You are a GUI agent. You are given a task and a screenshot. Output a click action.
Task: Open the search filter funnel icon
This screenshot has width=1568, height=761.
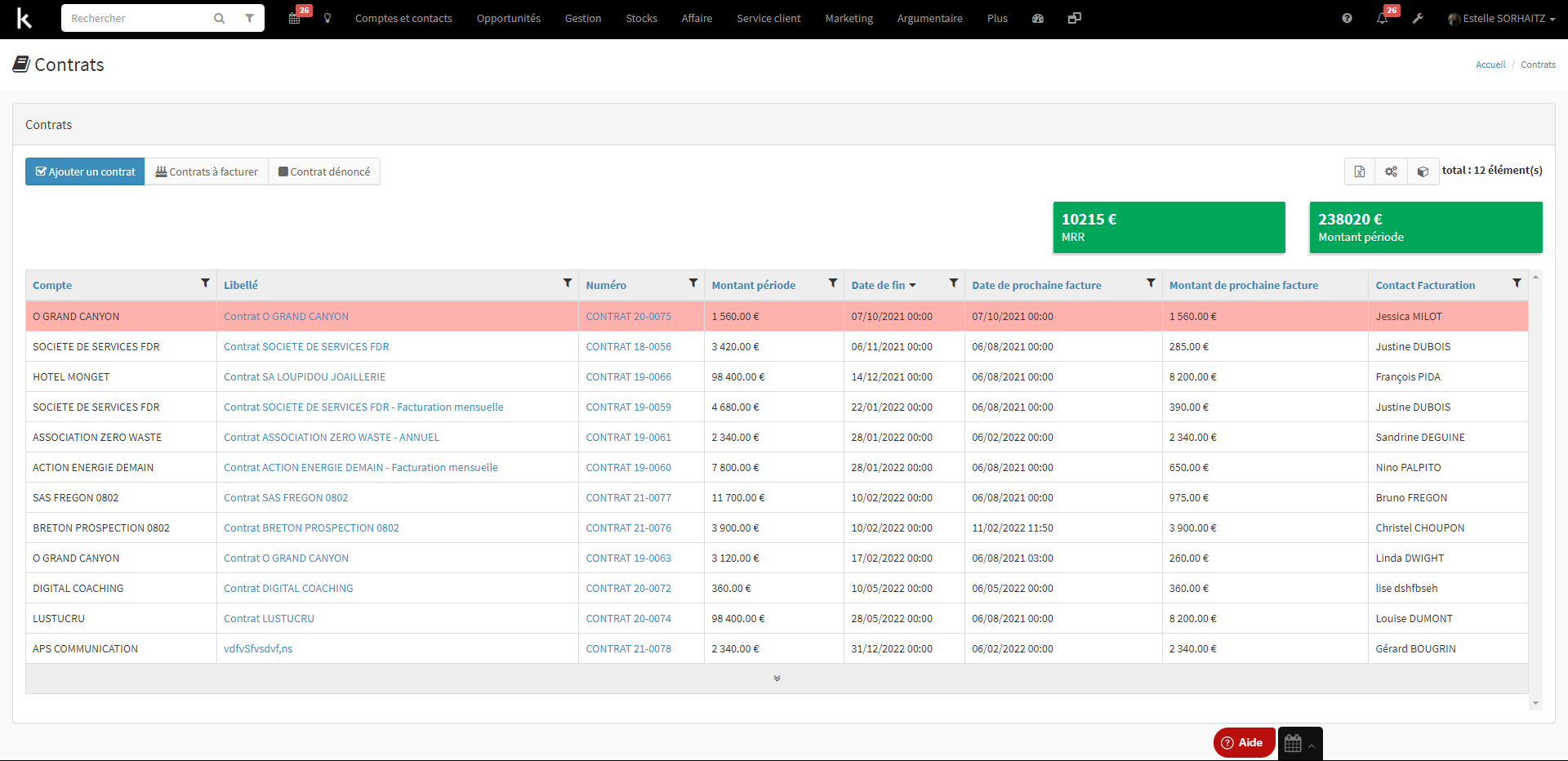(x=249, y=18)
